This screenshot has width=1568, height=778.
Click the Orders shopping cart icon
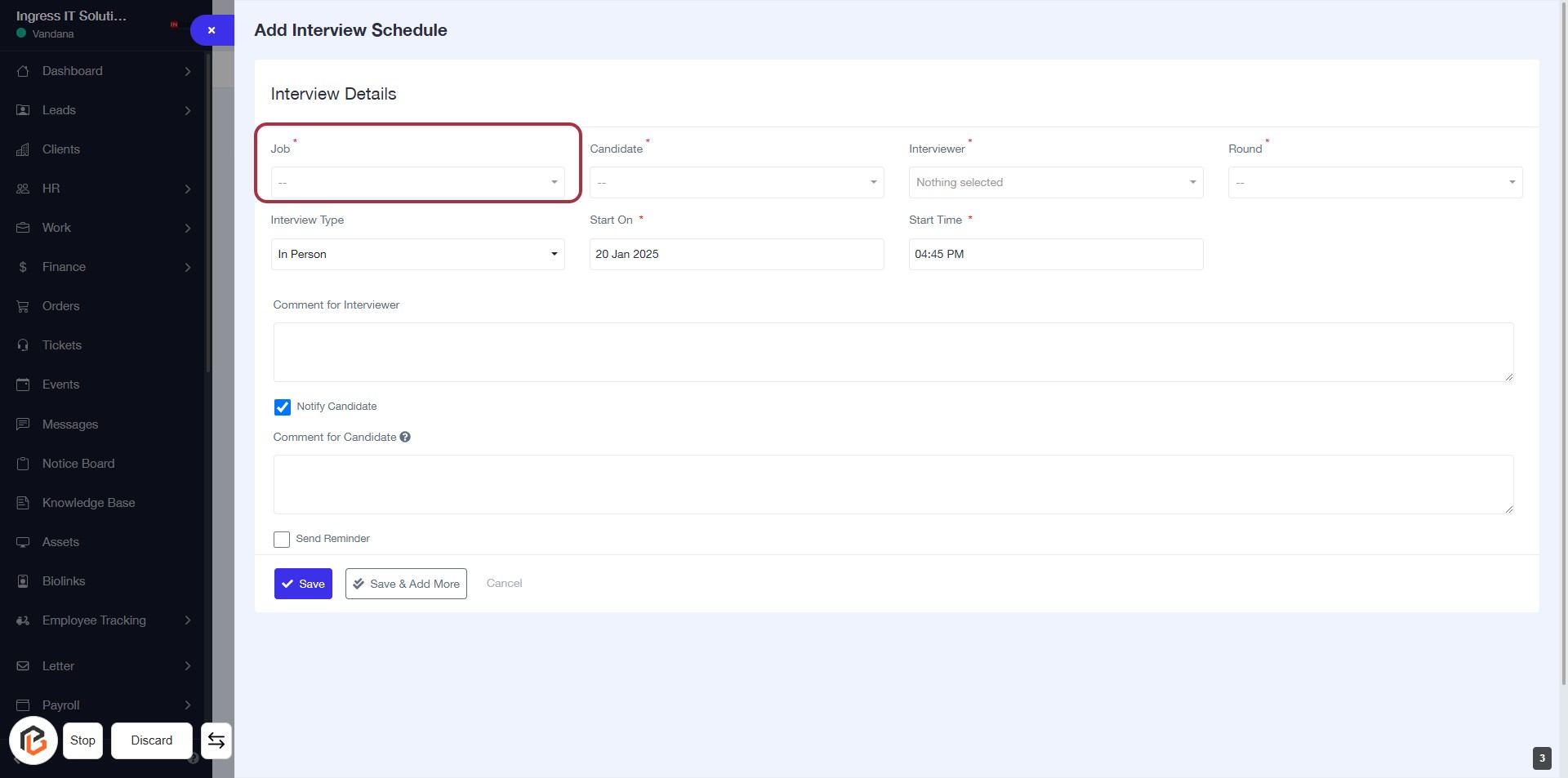click(23, 306)
